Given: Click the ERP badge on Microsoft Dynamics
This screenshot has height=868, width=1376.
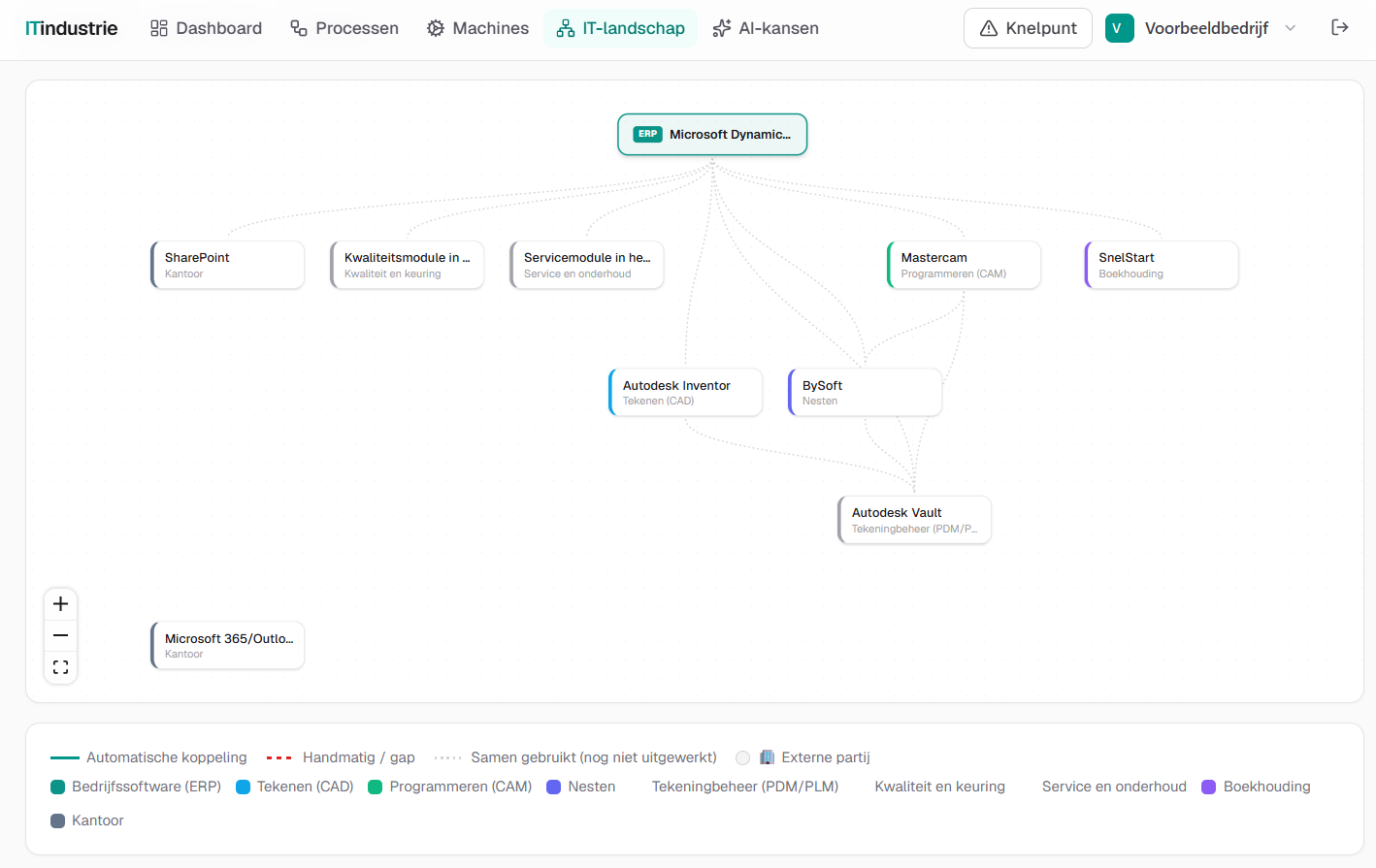Looking at the screenshot, I should click(x=647, y=135).
